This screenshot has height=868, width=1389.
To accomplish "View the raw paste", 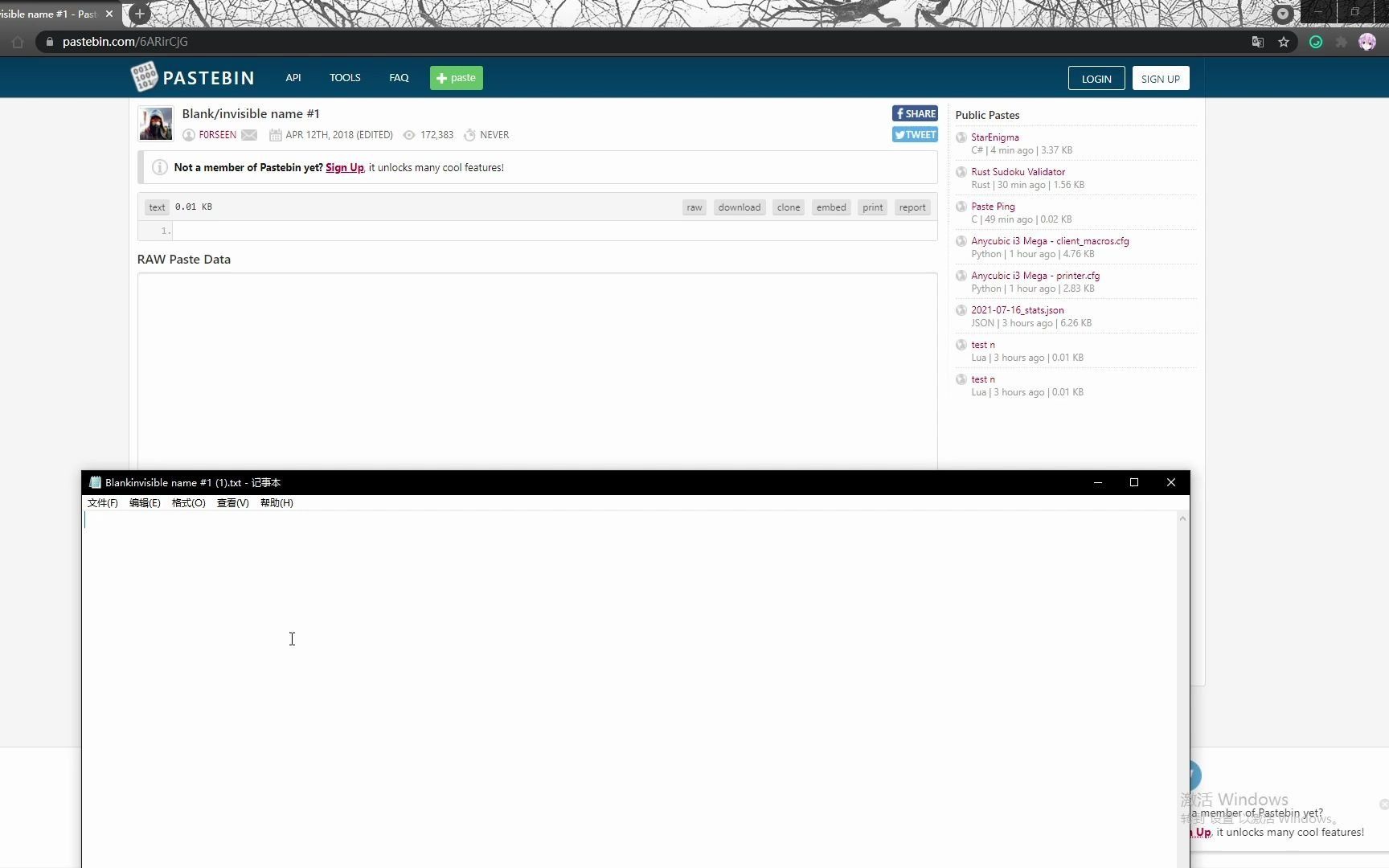I will (694, 207).
